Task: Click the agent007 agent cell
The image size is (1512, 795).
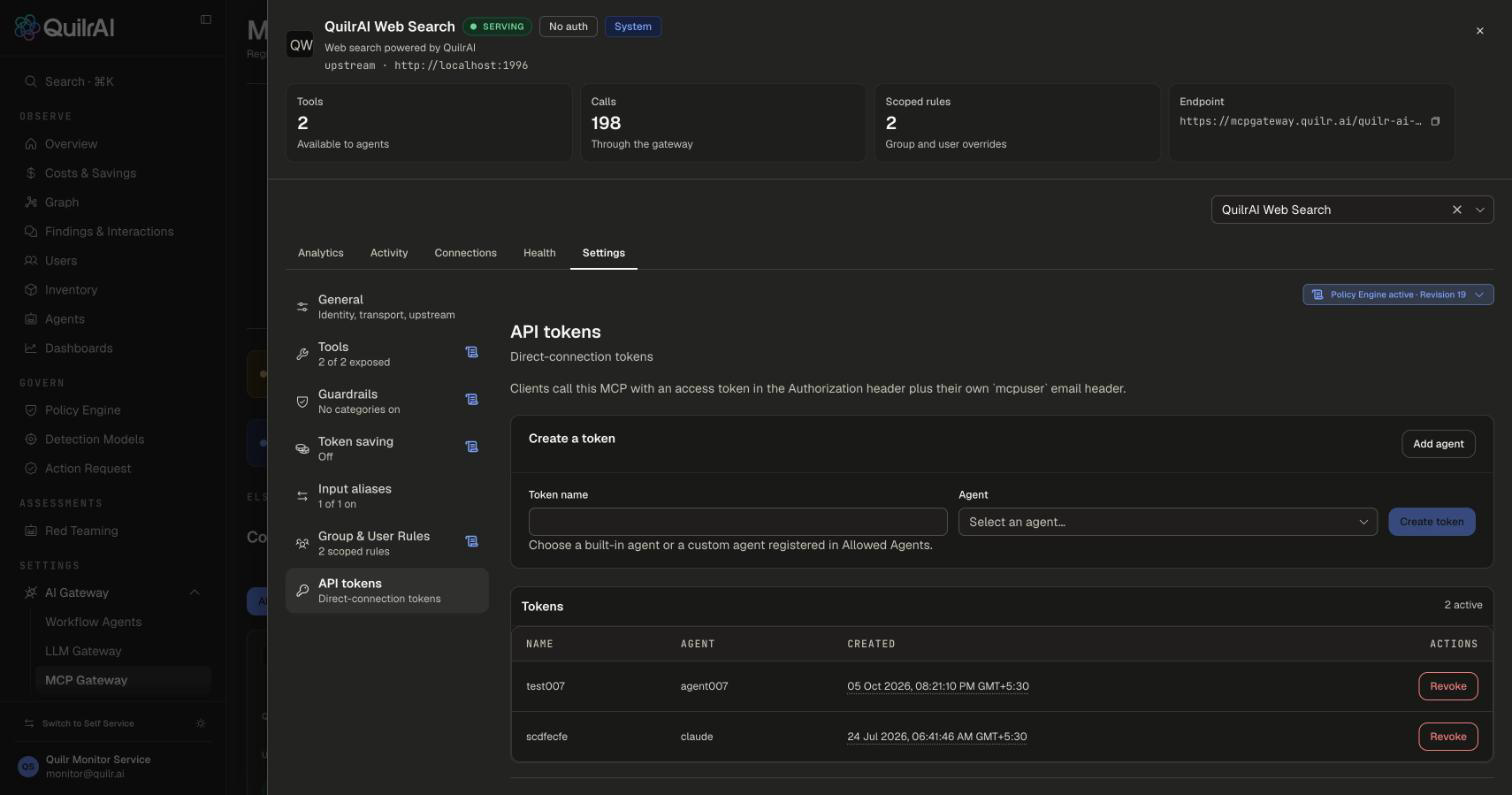Action: tap(704, 686)
